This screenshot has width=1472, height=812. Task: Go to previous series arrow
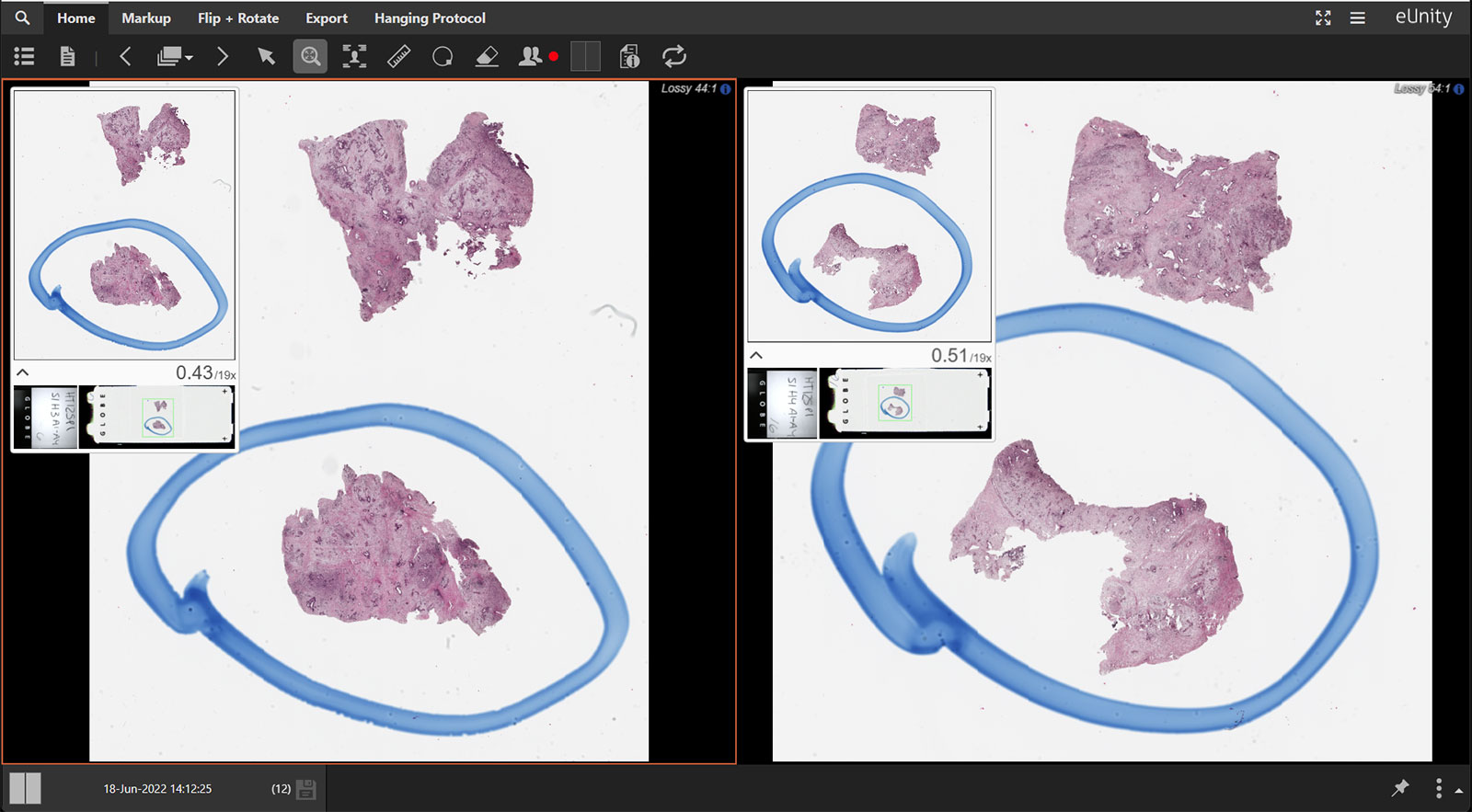tap(126, 57)
